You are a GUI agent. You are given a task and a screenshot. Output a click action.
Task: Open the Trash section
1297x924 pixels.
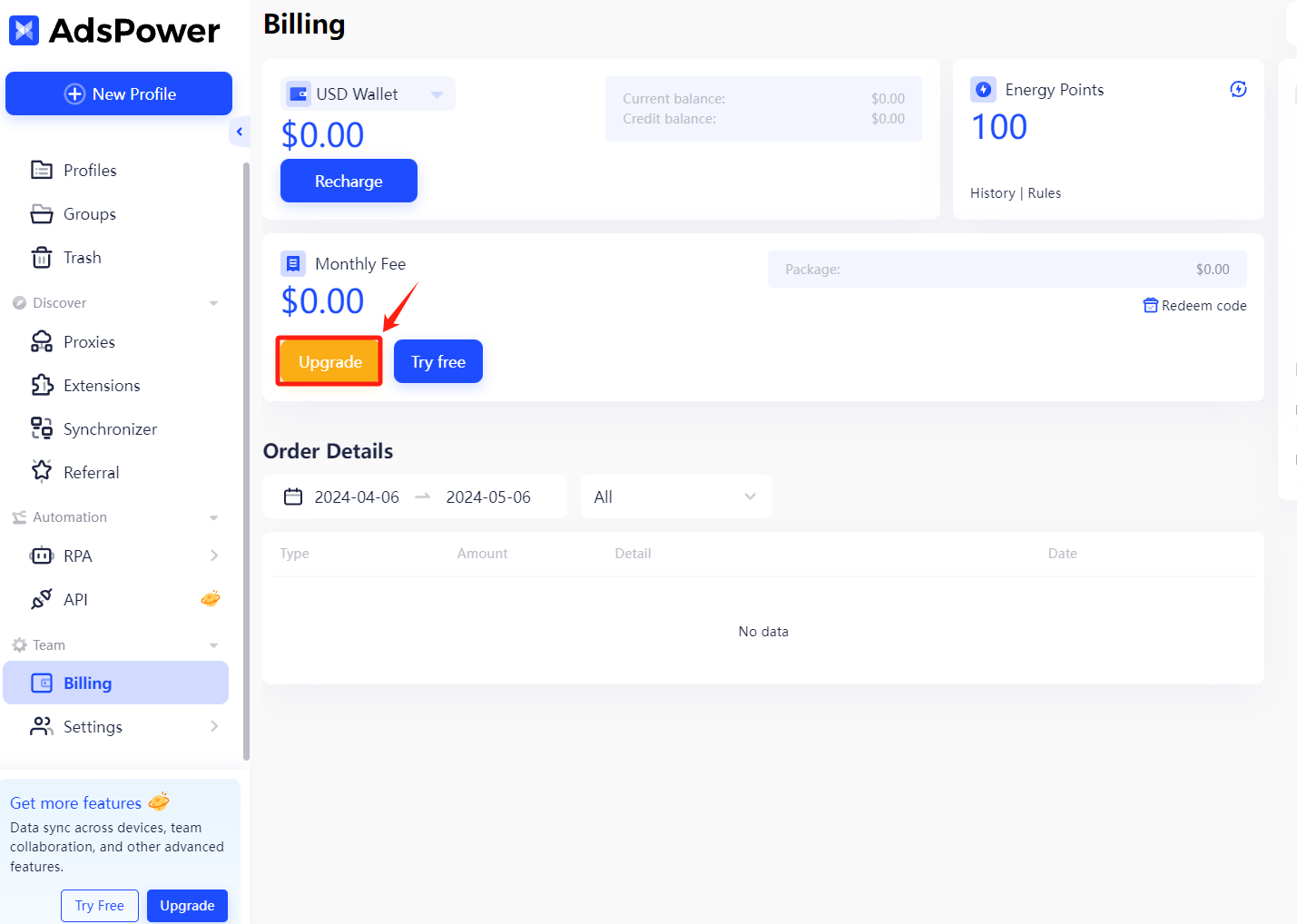click(x=83, y=257)
